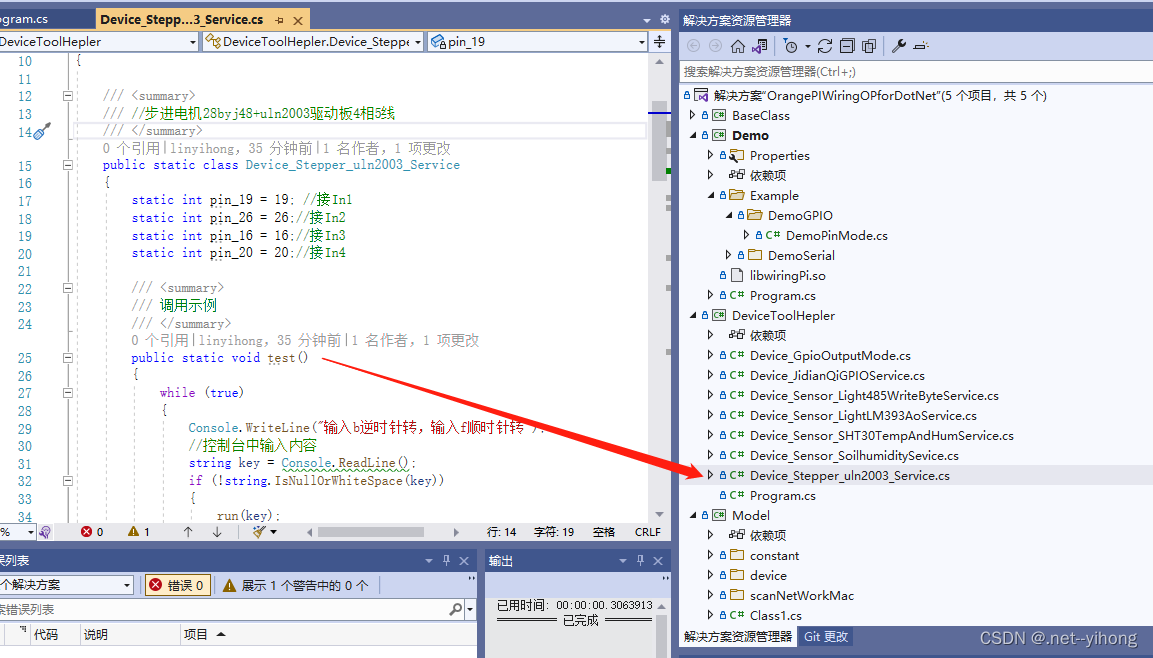This screenshot has width=1153, height=658.
Task: Open the editor tab list dropdown arrow
Action: (647, 21)
